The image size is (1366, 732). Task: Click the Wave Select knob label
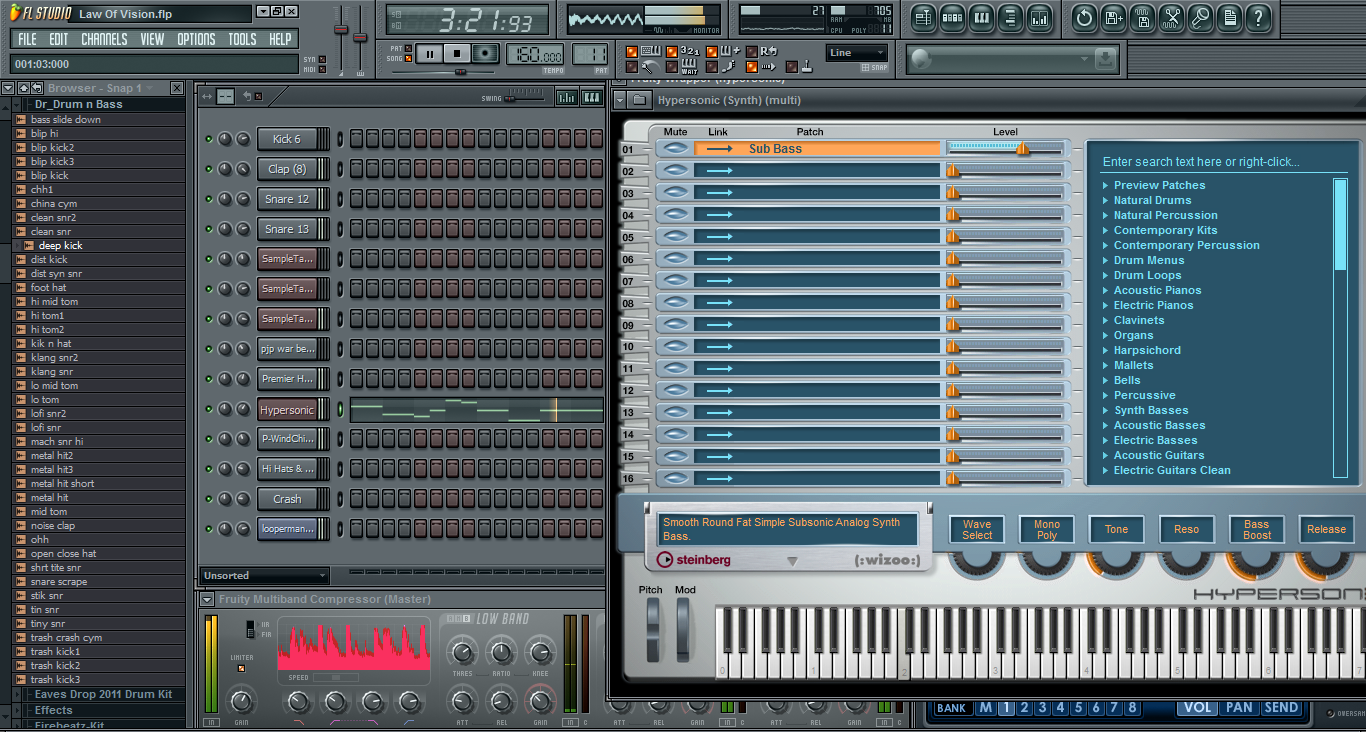(x=977, y=530)
